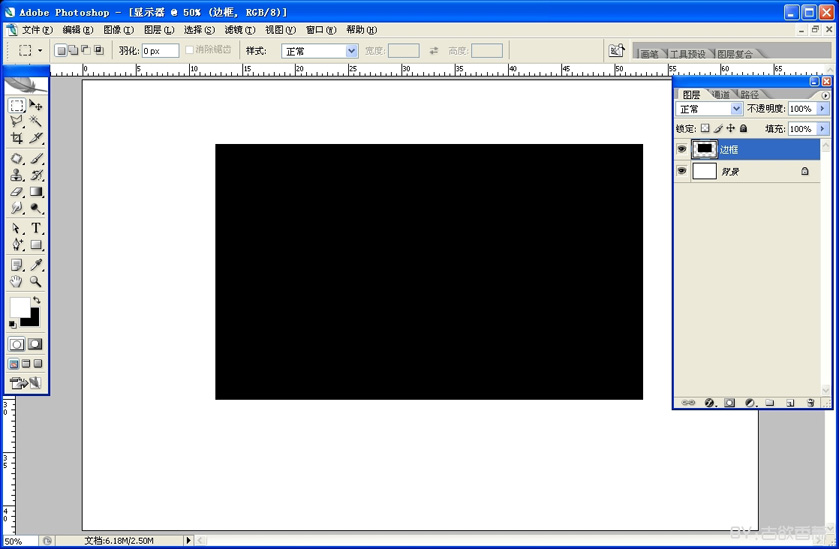Click the delete layer trash icon

(811, 402)
